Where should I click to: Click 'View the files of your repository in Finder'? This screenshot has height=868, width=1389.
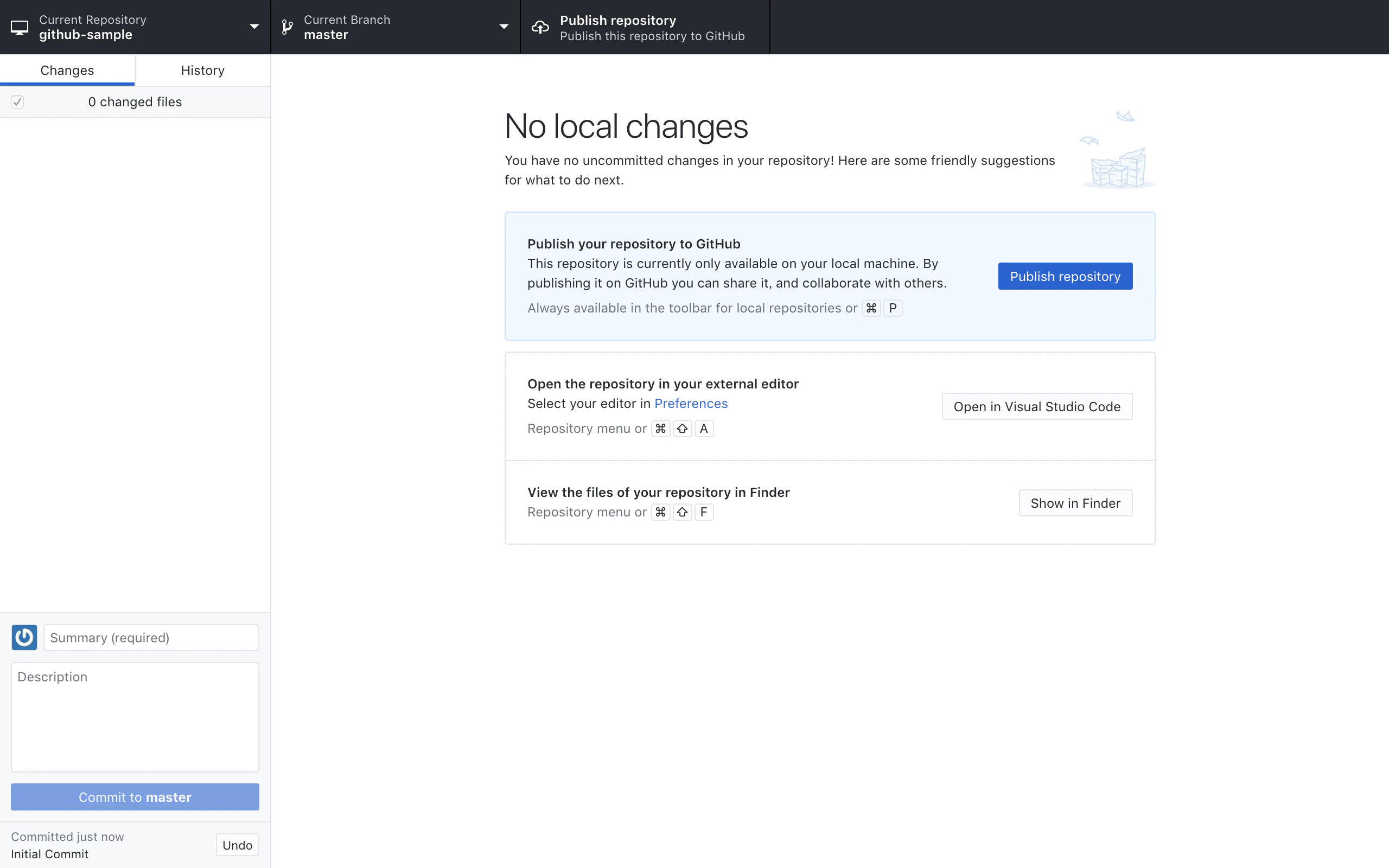pyautogui.click(x=658, y=493)
